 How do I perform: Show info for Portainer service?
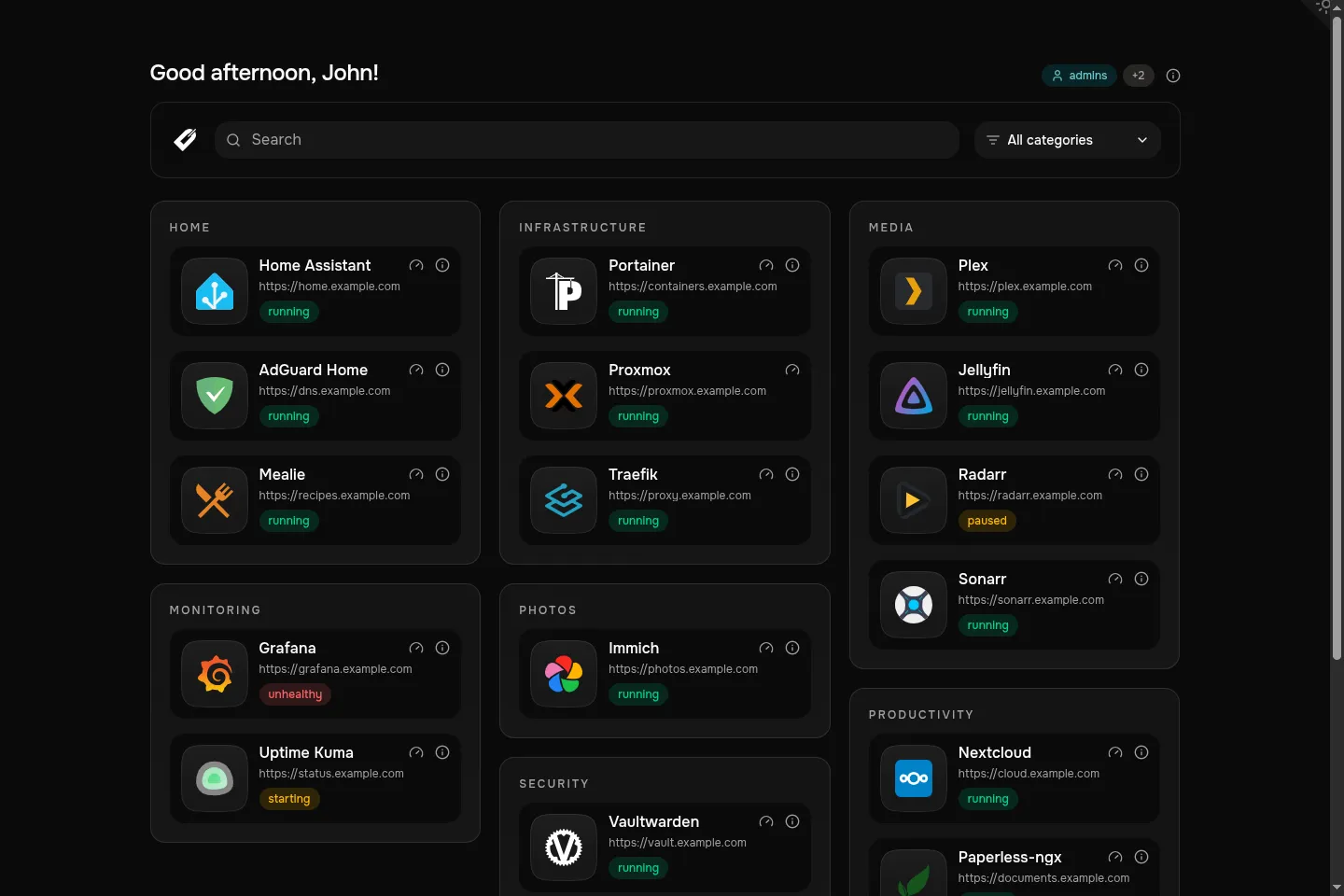[x=792, y=265]
